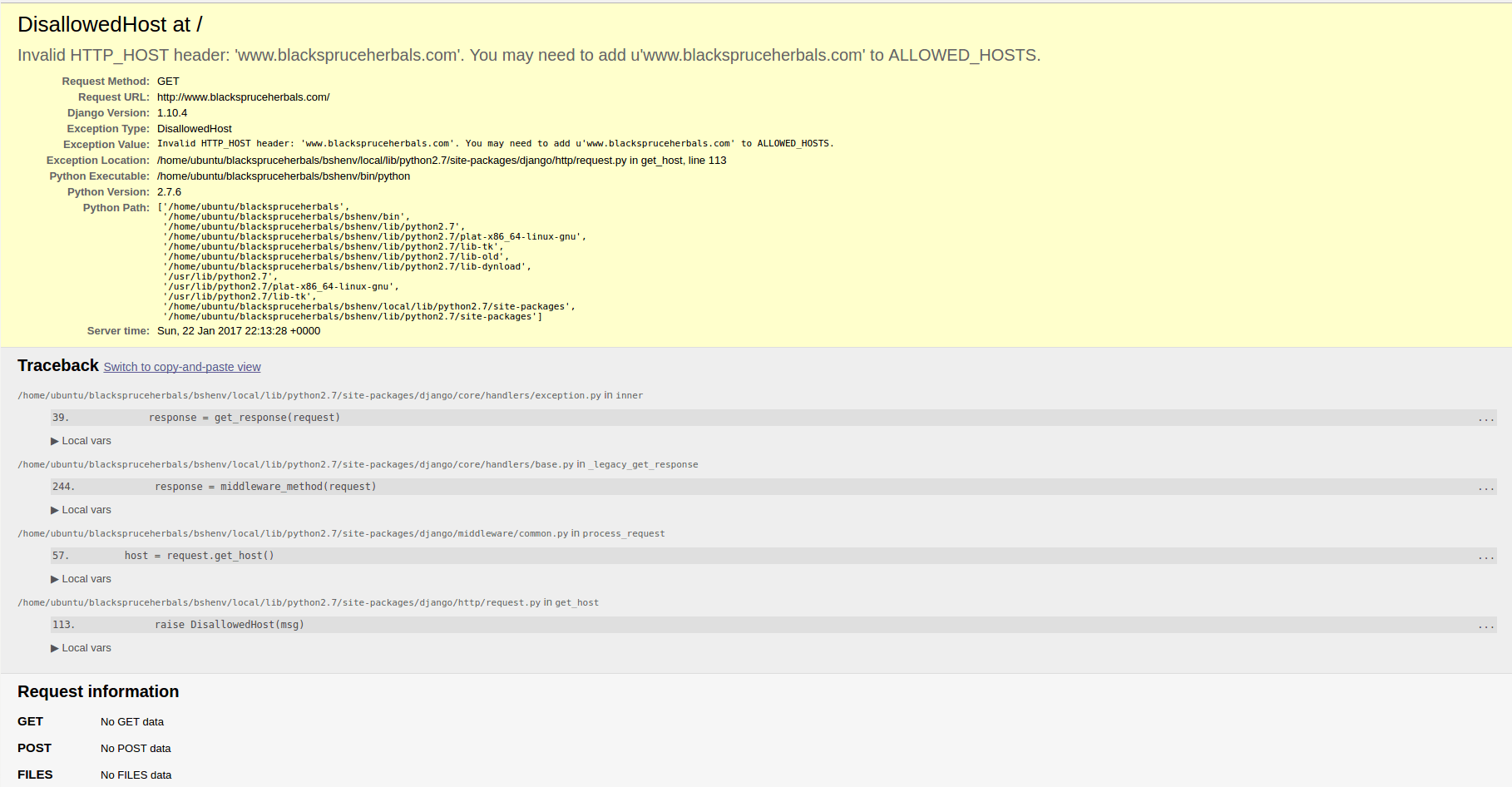1512x787 pixels.
Task: Click Python Path entry /usr/lib/python2.7/lib-tk
Action: tap(240, 296)
